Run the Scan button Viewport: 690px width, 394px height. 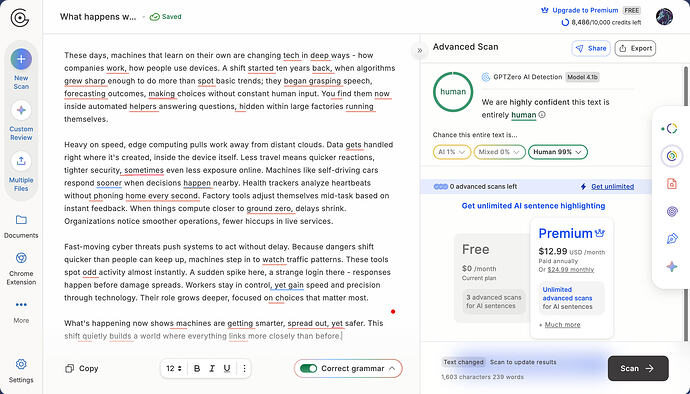[x=638, y=368]
